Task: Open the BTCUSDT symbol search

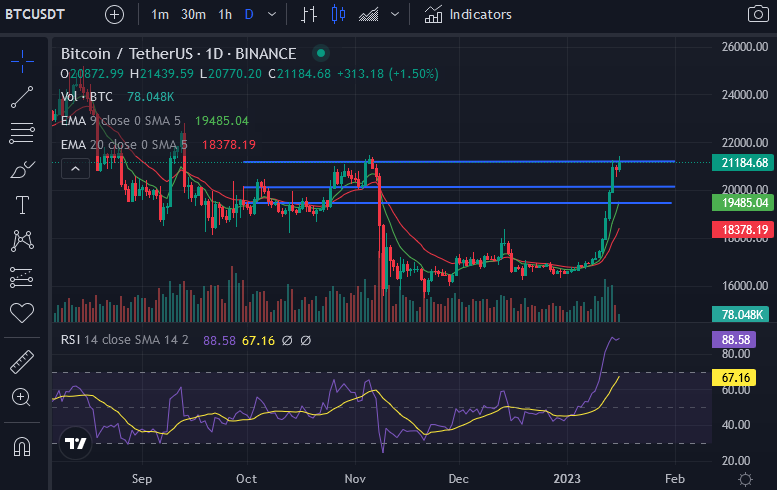Action: pyautogui.click(x=35, y=14)
